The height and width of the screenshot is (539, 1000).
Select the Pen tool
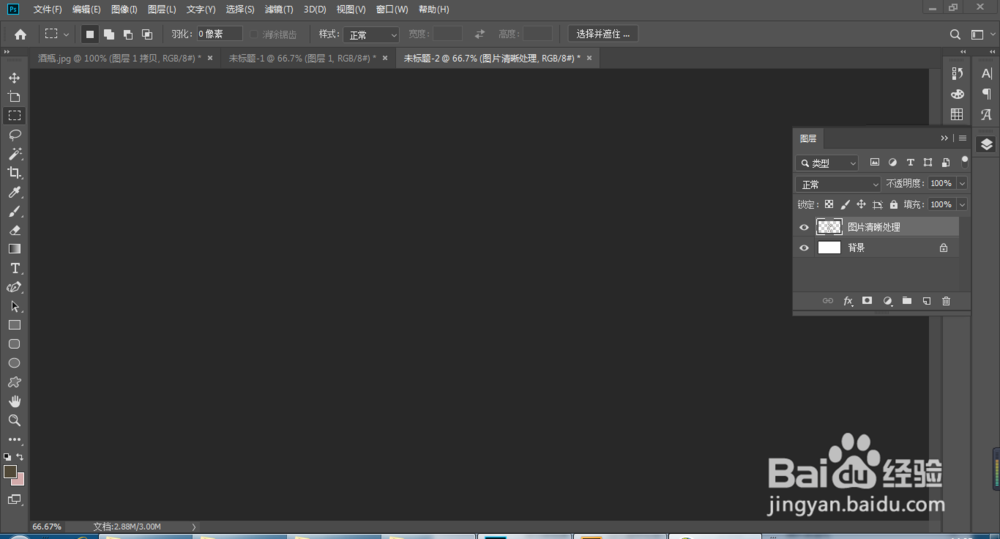(x=14, y=287)
